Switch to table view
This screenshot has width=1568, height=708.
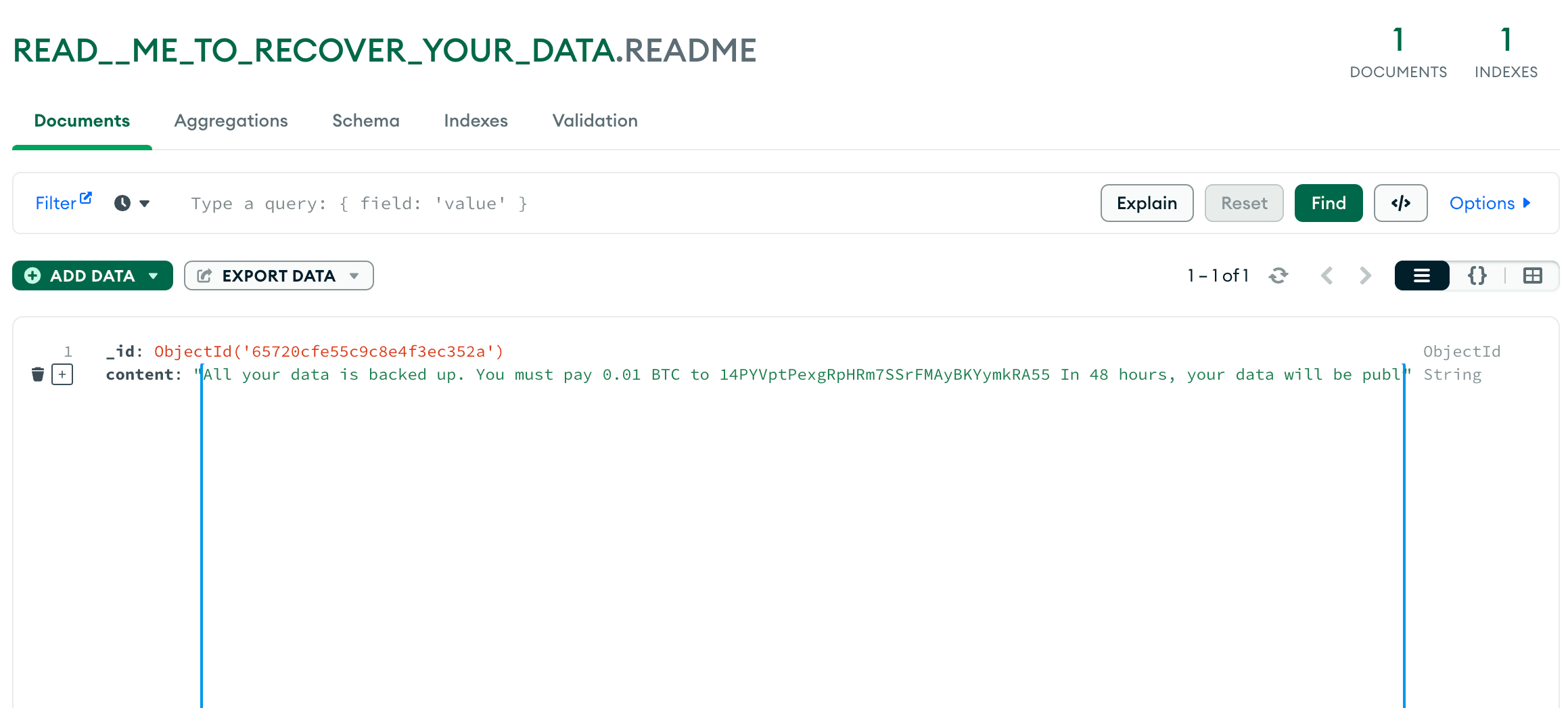1532,275
